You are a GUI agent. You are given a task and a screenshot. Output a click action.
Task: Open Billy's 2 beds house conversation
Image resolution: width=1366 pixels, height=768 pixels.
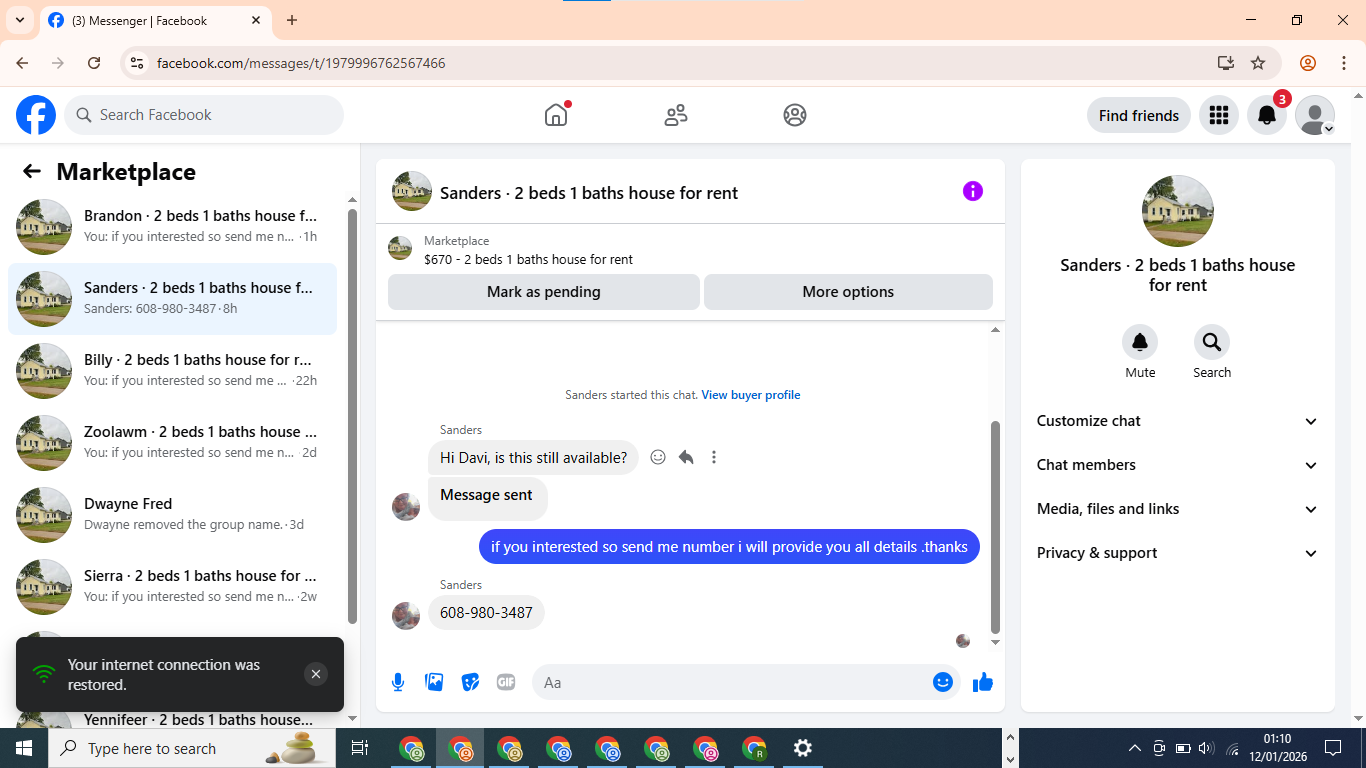172,371
